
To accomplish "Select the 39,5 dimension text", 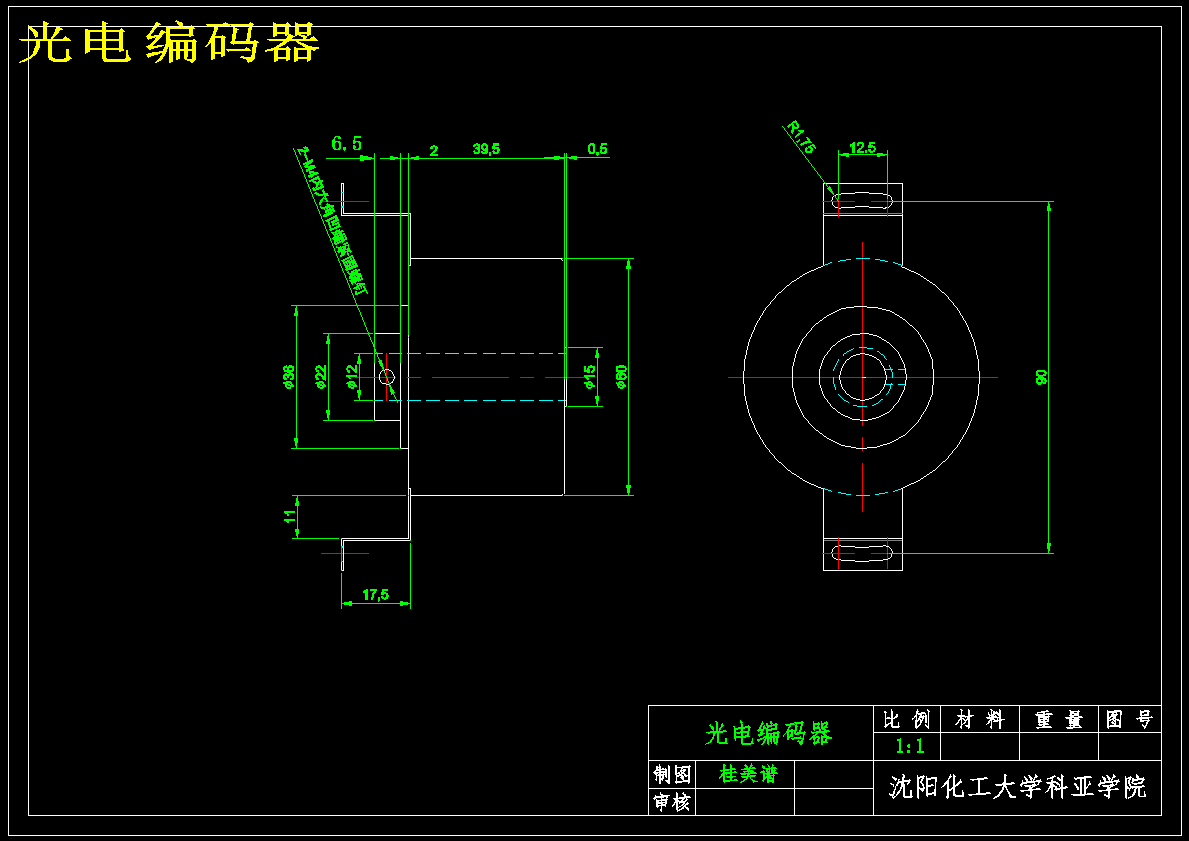I will 486,149.
